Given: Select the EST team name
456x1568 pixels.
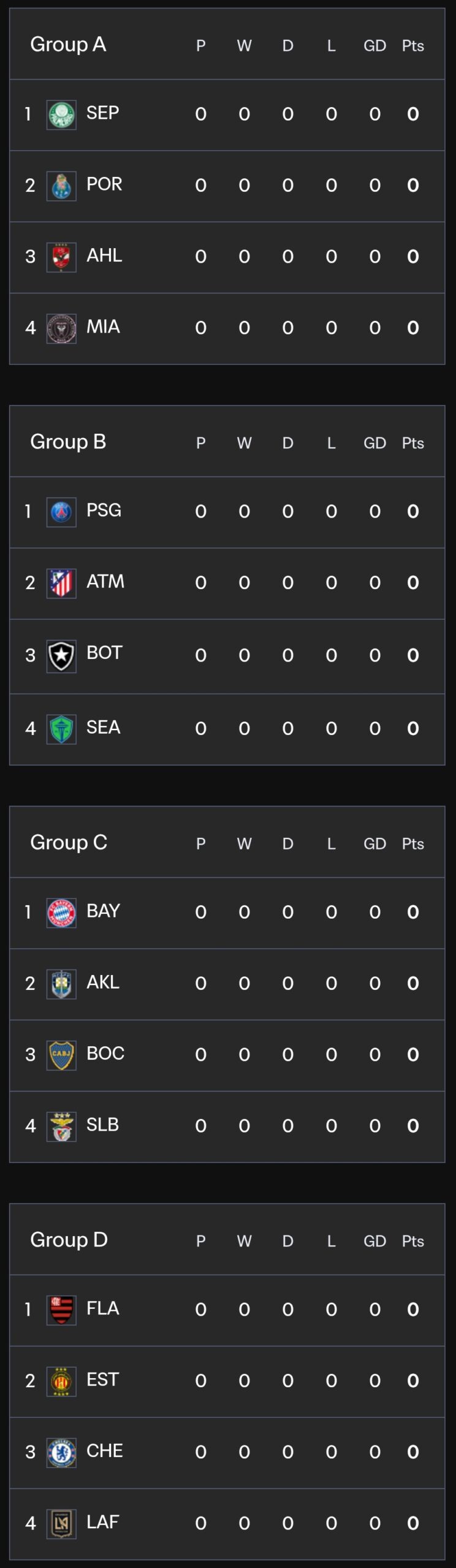Looking at the screenshot, I should tap(102, 1379).
